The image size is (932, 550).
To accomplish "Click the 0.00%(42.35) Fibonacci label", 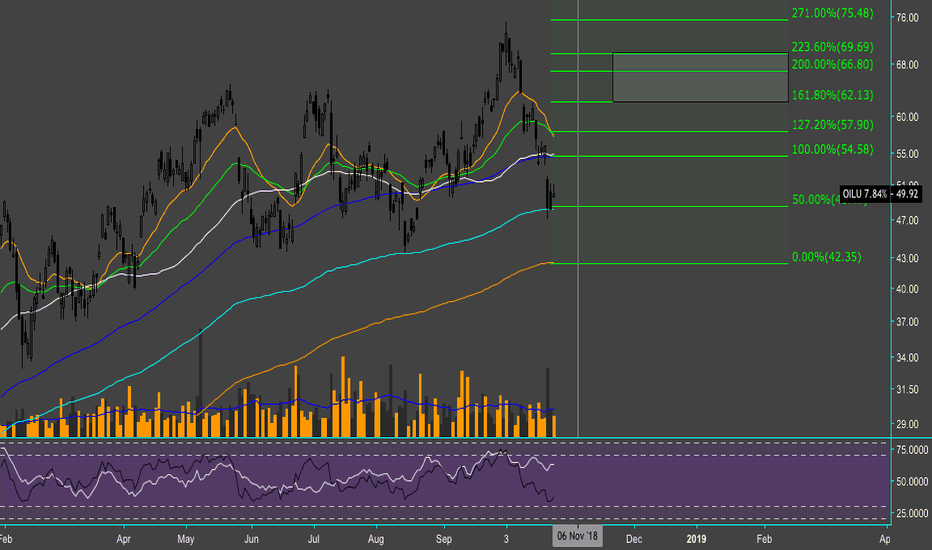I will (x=826, y=257).
